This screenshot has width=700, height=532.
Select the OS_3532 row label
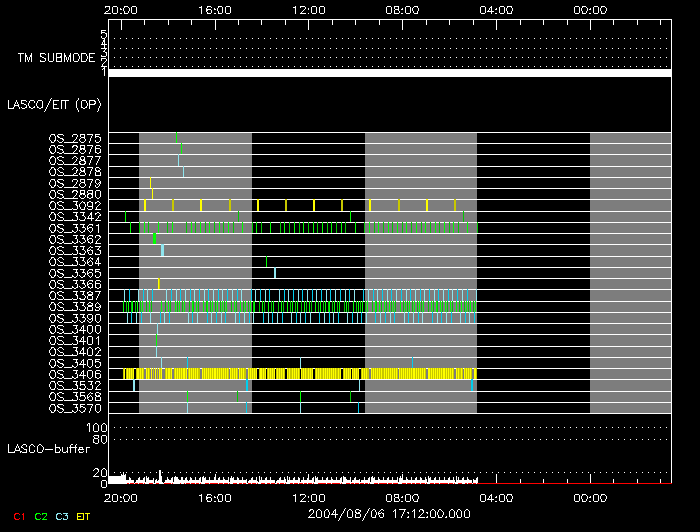tap(75, 386)
